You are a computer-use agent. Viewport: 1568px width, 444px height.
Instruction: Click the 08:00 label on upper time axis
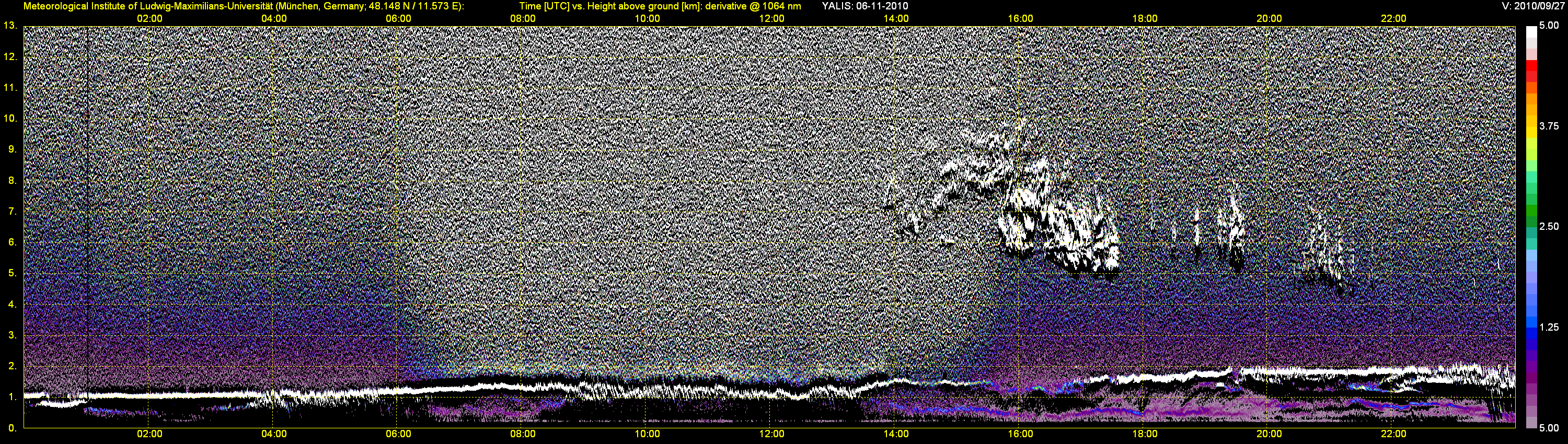pos(523,19)
